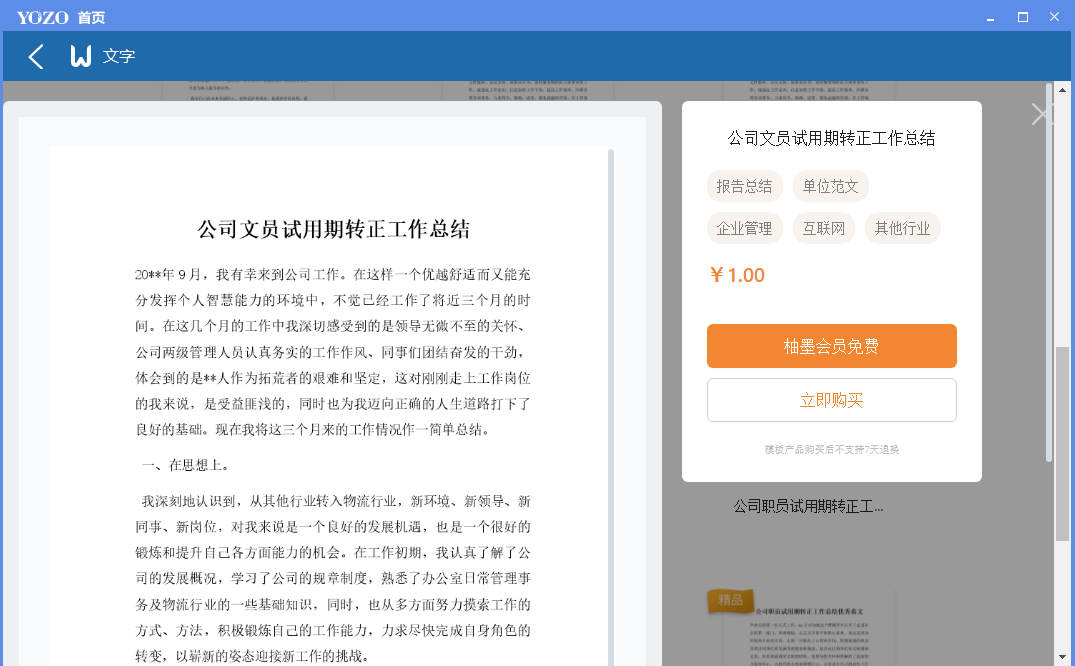Image resolution: width=1075 pixels, height=666 pixels.
Task: Choose the 企业管理 tag
Action: click(744, 229)
